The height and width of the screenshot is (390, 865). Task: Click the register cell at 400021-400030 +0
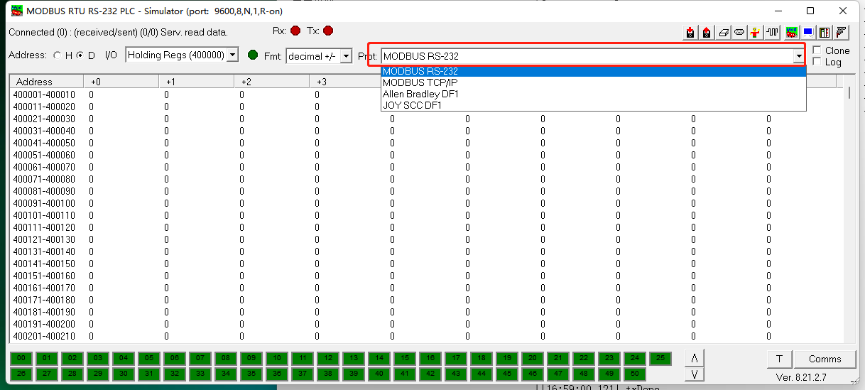coord(90,119)
